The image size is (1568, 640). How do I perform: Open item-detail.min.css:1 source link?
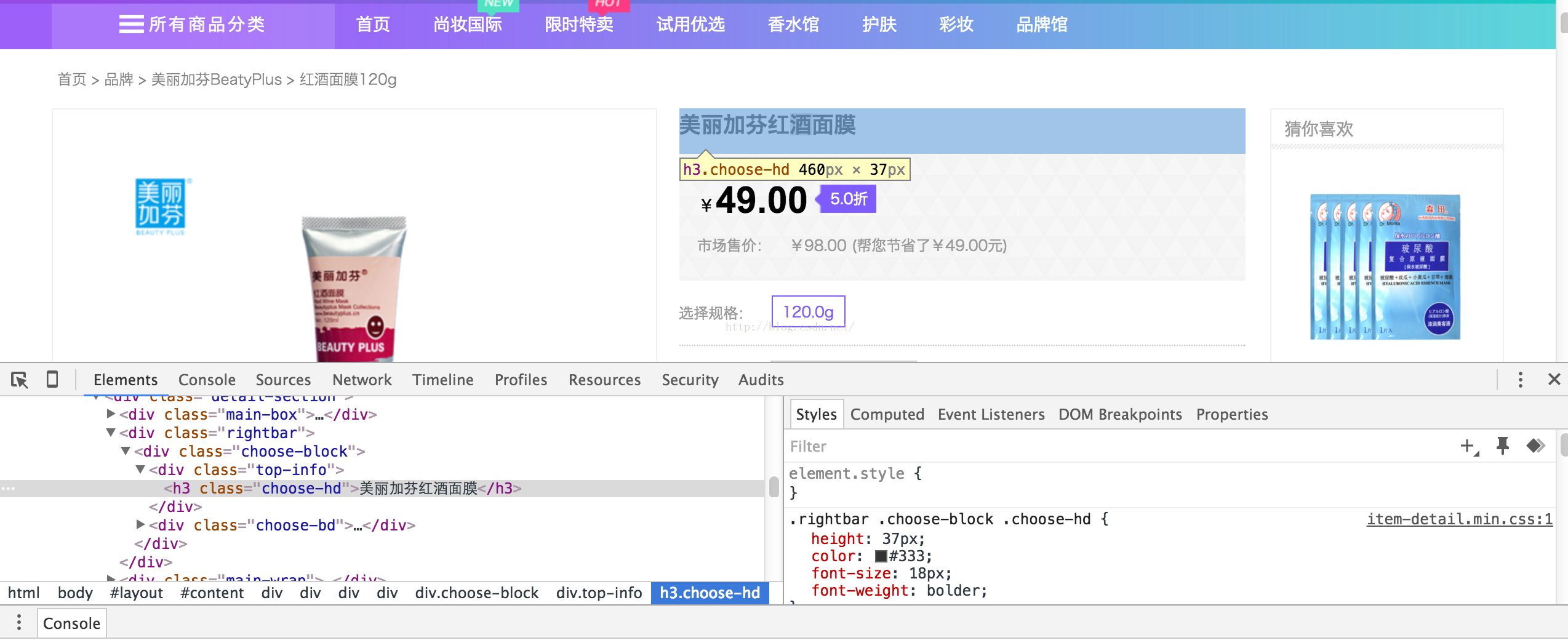coord(1459,519)
